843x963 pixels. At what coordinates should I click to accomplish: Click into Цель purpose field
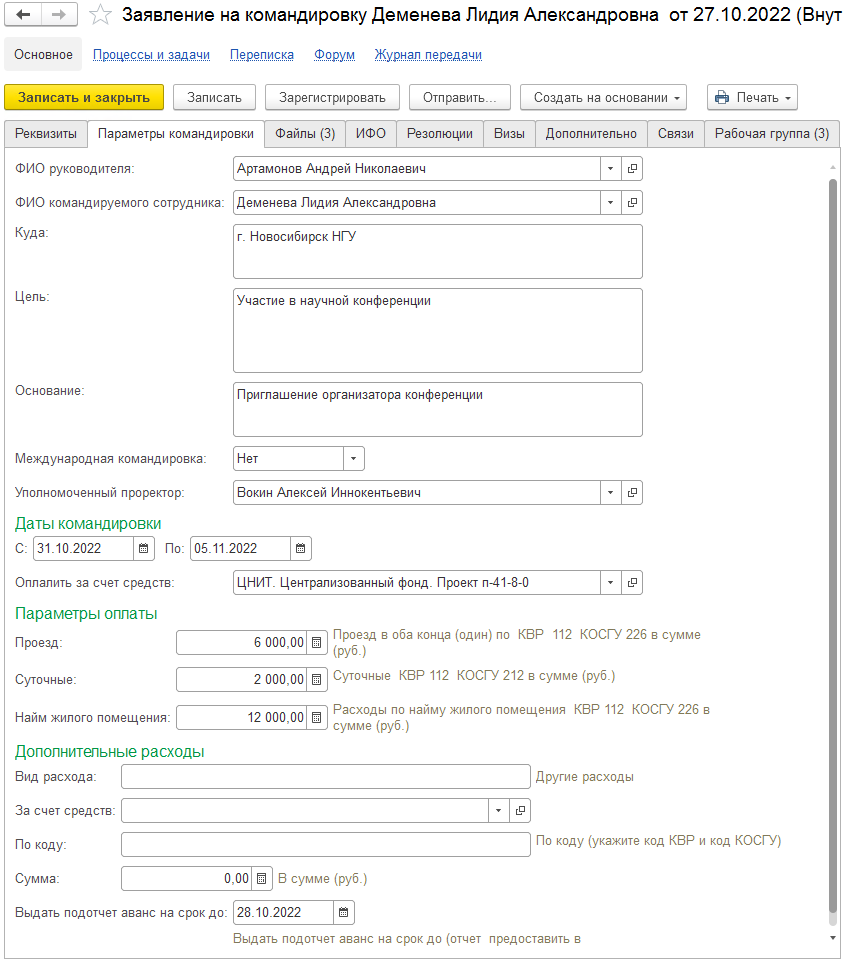click(438, 331)
